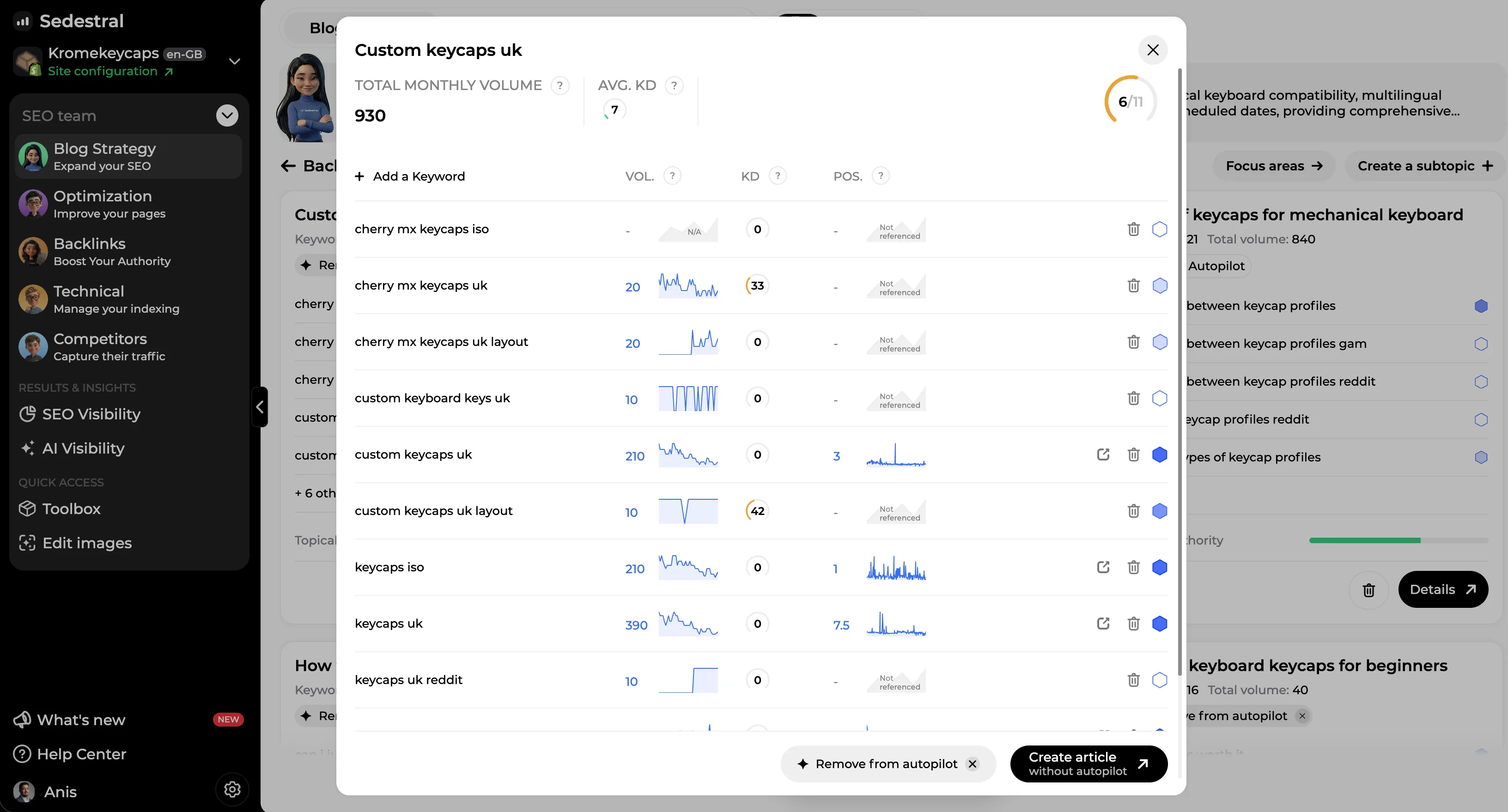Open Details for keycaps subtopic

(1443, 589)
